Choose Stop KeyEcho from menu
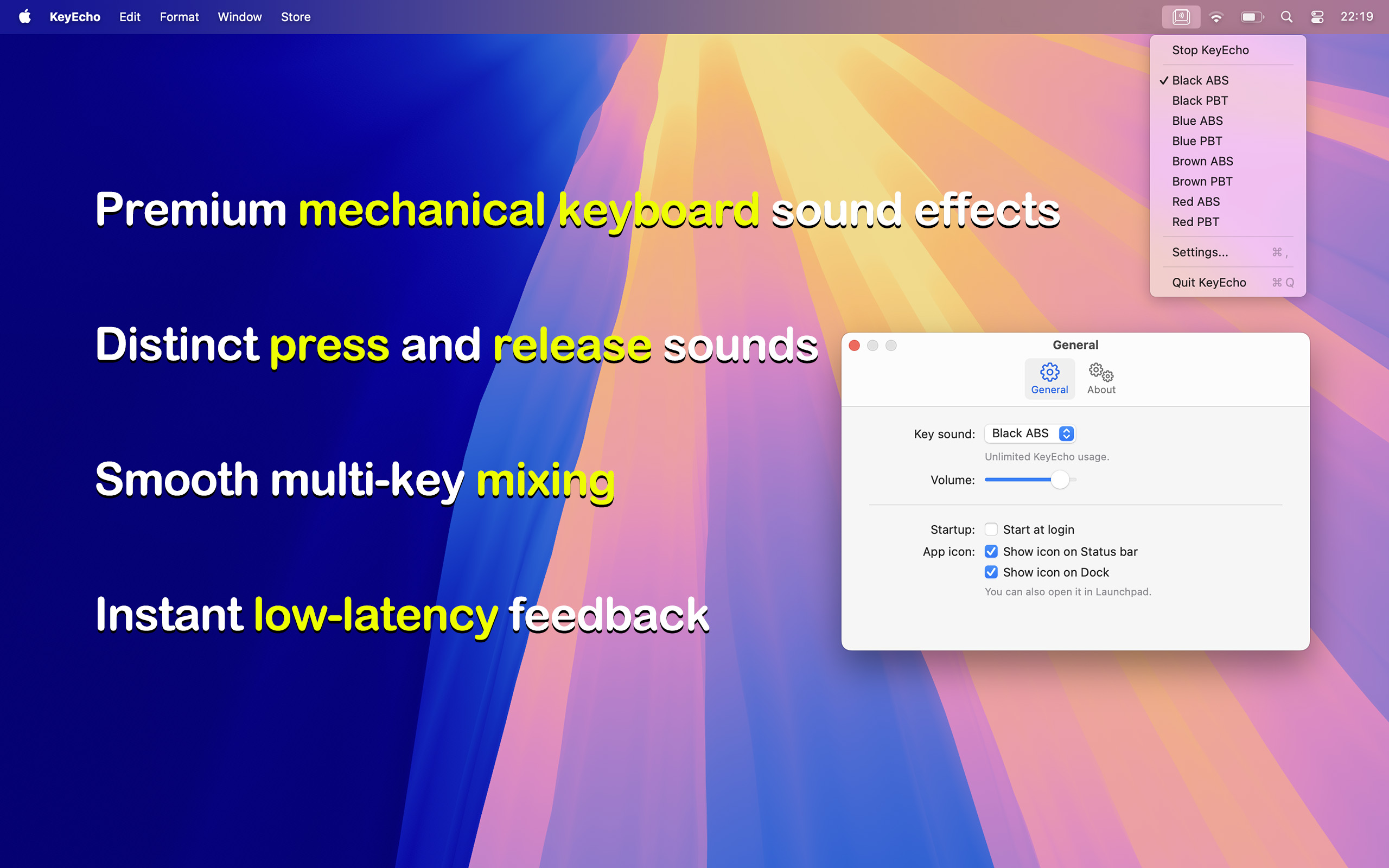Image resolution: width=1389 pixels, height=868 pixels. click(1228, 50)
